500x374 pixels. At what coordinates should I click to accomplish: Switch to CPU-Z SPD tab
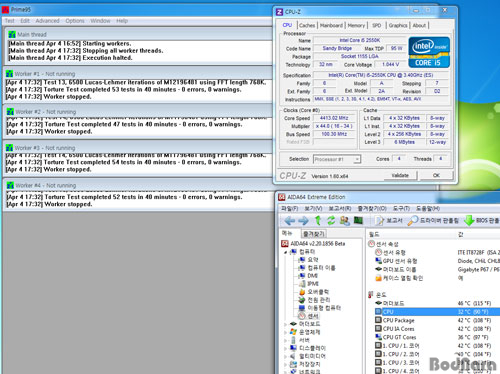click(x=376, y=25)
